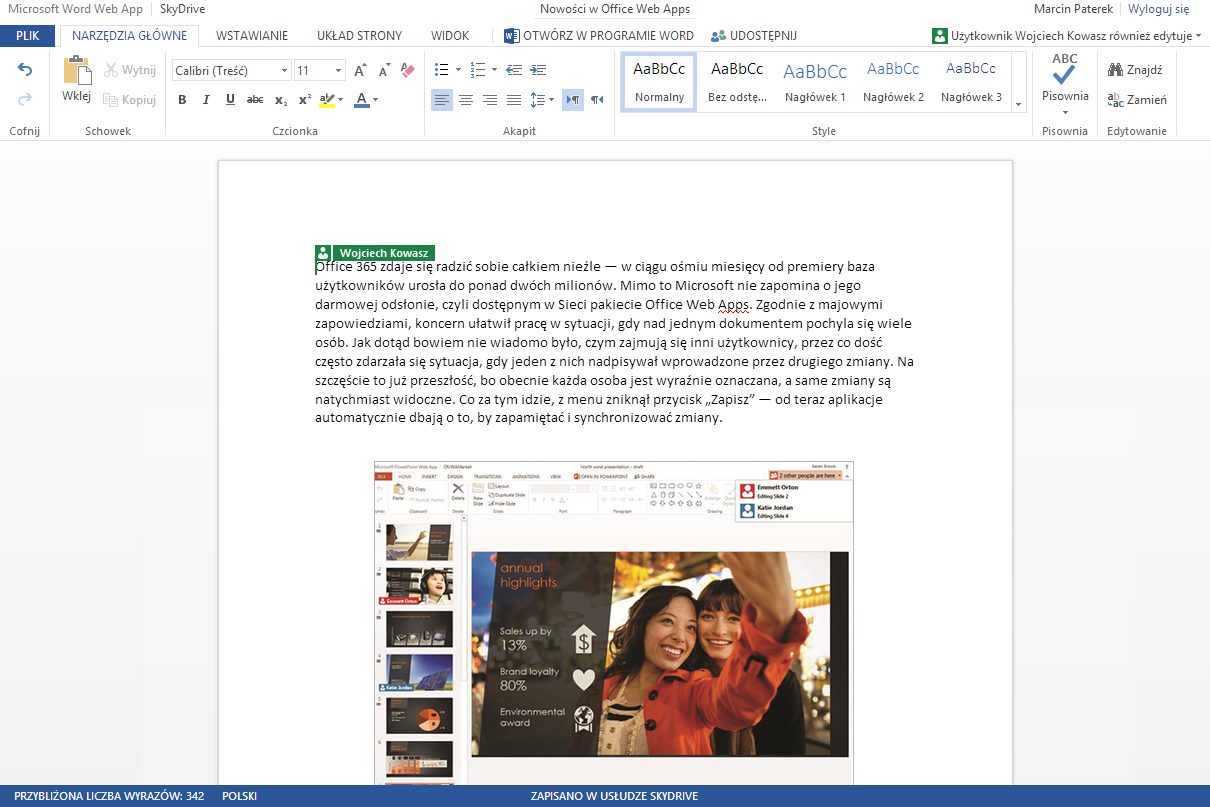The height and width of the screenshot is (807, 1210).
Task: Insert a numbered list
Action: click(x=477, y=70)
